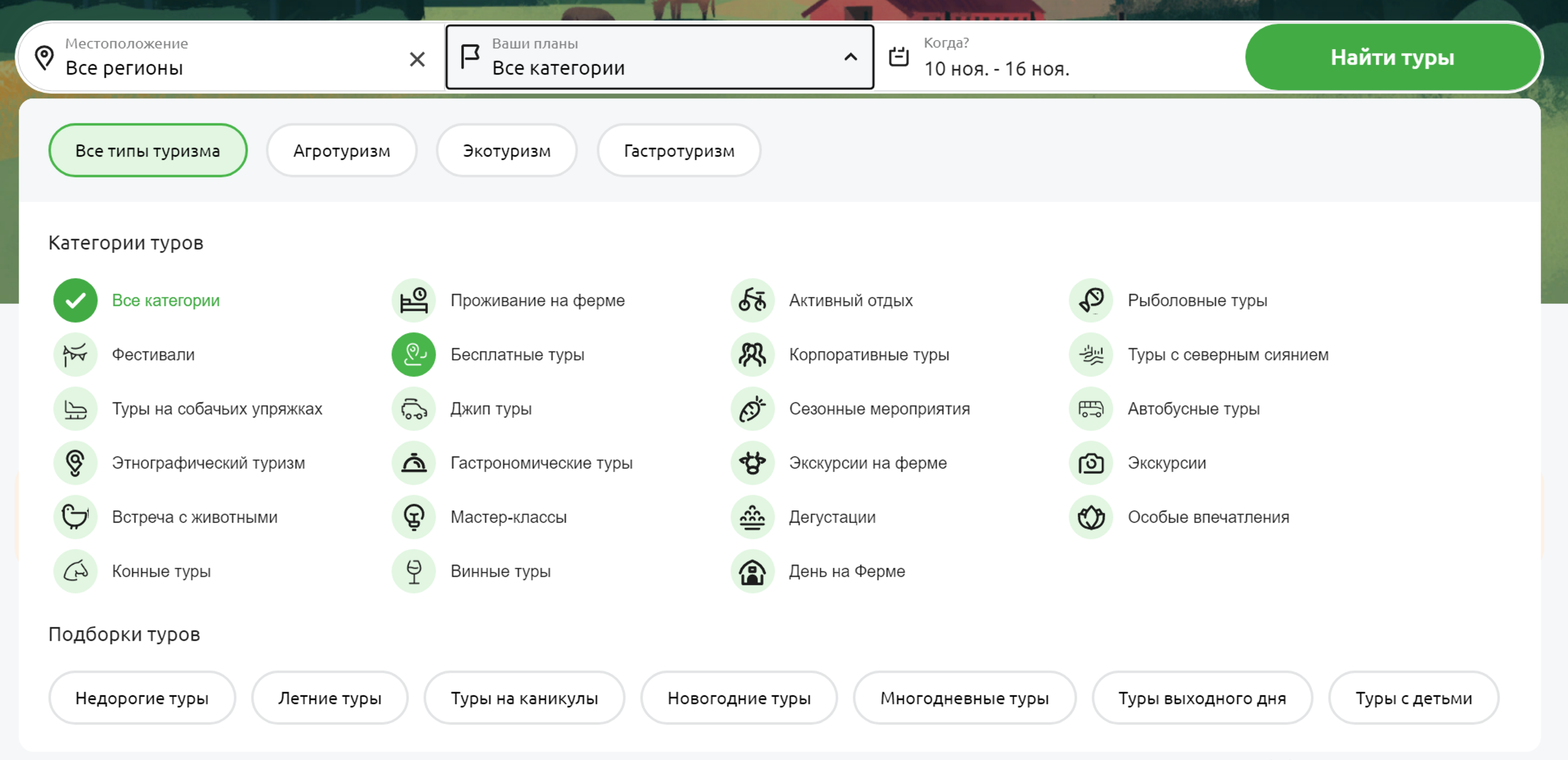Click the Фестивали category label
The width and height of the screenshot is (1568, 760).
154,354
